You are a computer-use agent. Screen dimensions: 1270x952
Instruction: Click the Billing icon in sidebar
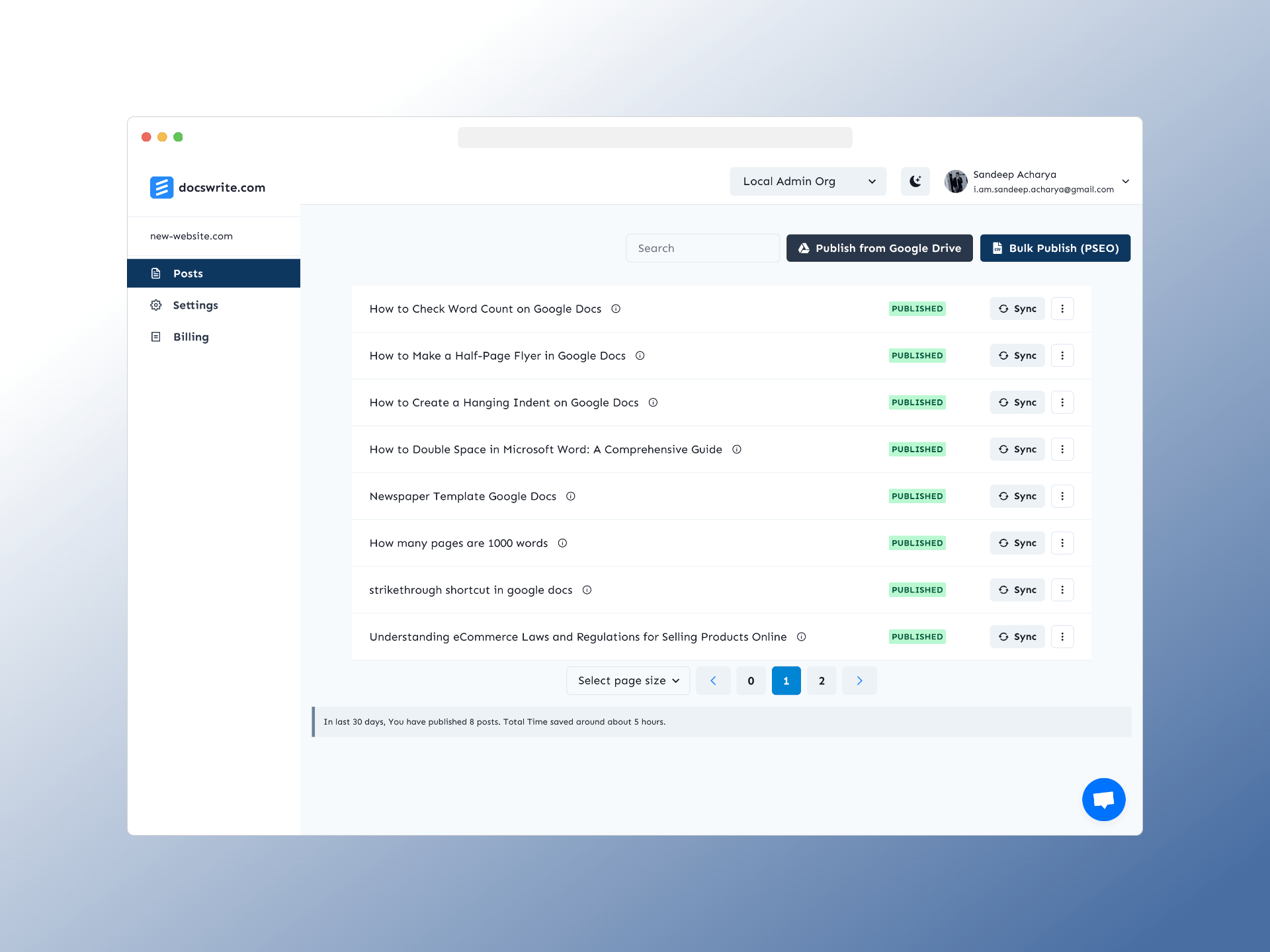pos(156,337)
